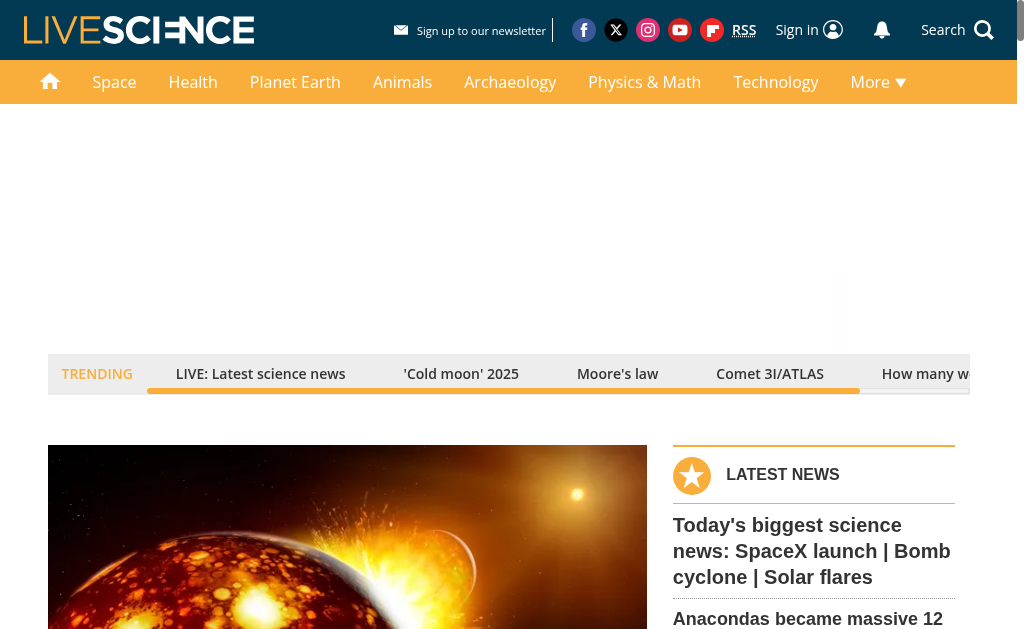
Task: Click the notifications bell icon
Action: coord(882,30)
